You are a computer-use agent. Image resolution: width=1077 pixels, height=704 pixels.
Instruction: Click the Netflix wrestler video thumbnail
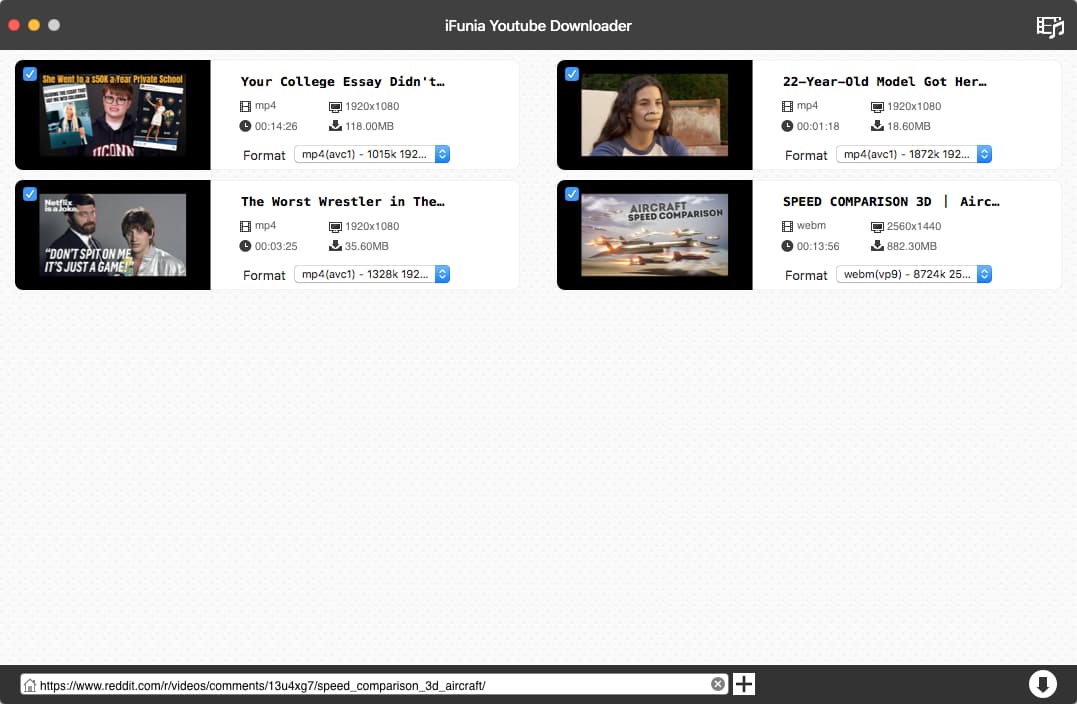coord(112,235)
